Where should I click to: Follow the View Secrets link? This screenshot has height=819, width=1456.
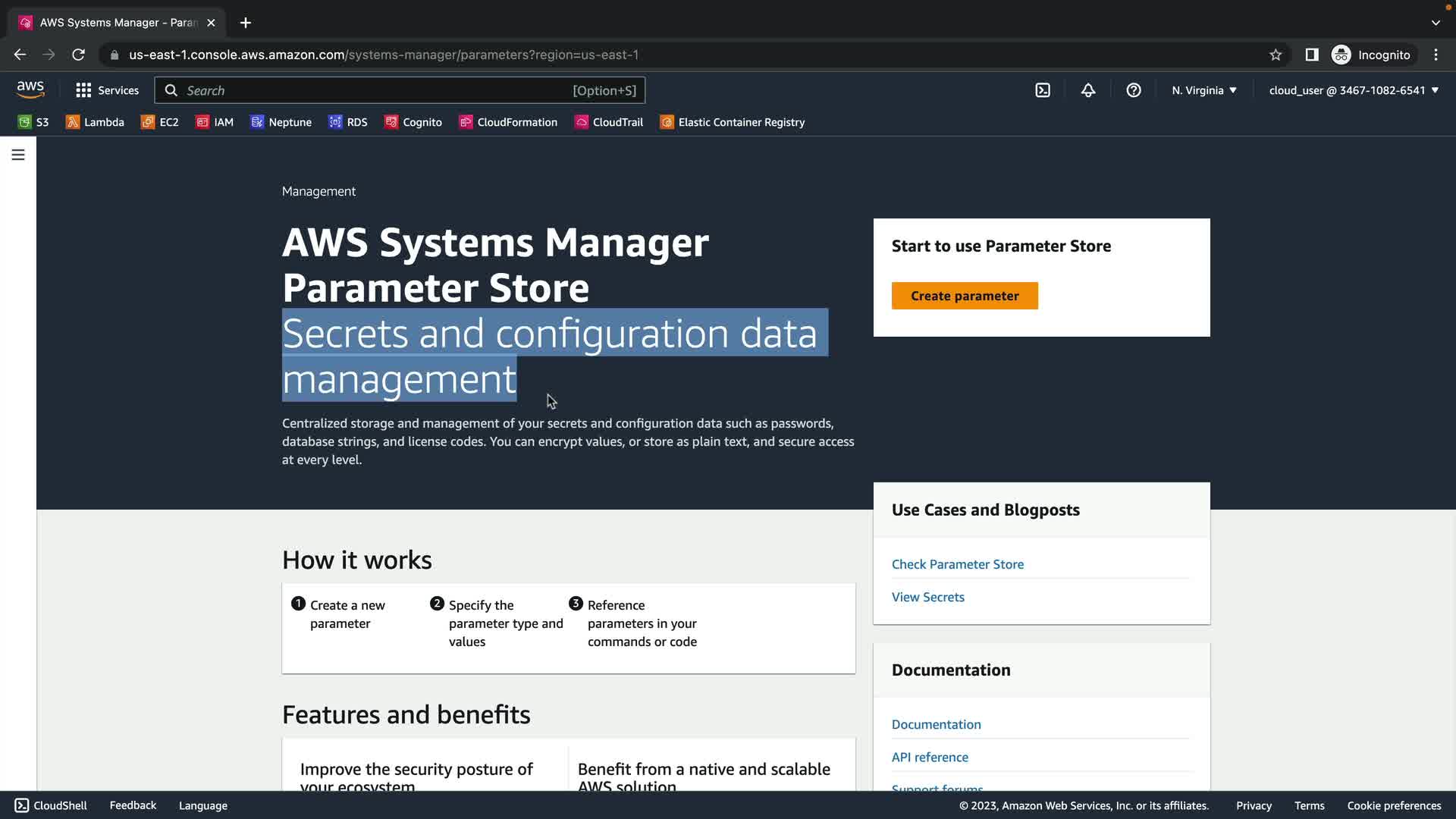coord(928,597)
